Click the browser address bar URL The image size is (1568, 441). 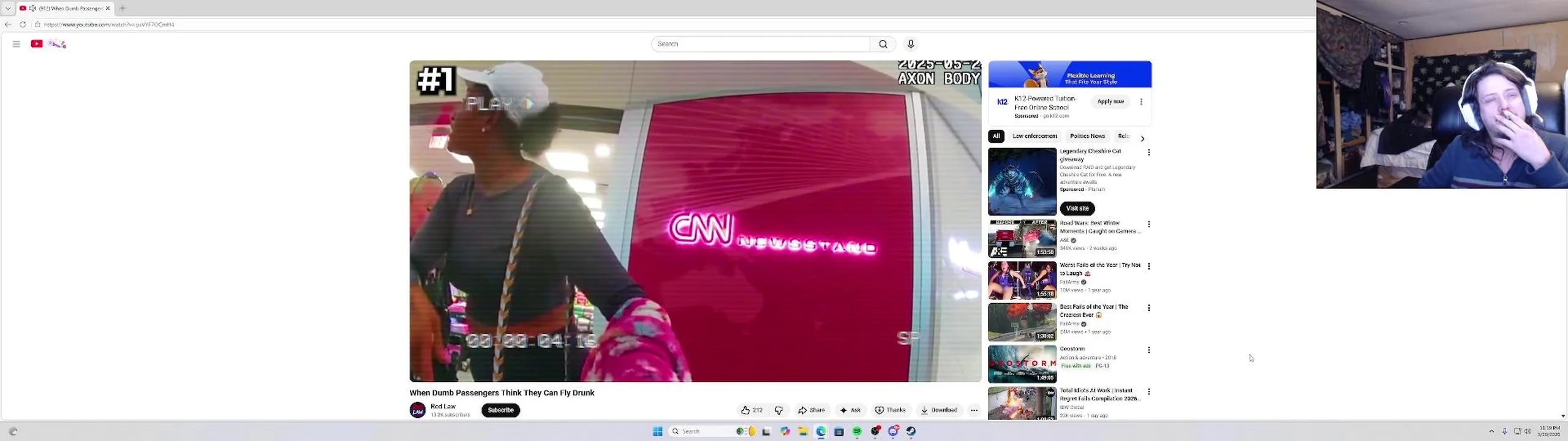(109, 24)
